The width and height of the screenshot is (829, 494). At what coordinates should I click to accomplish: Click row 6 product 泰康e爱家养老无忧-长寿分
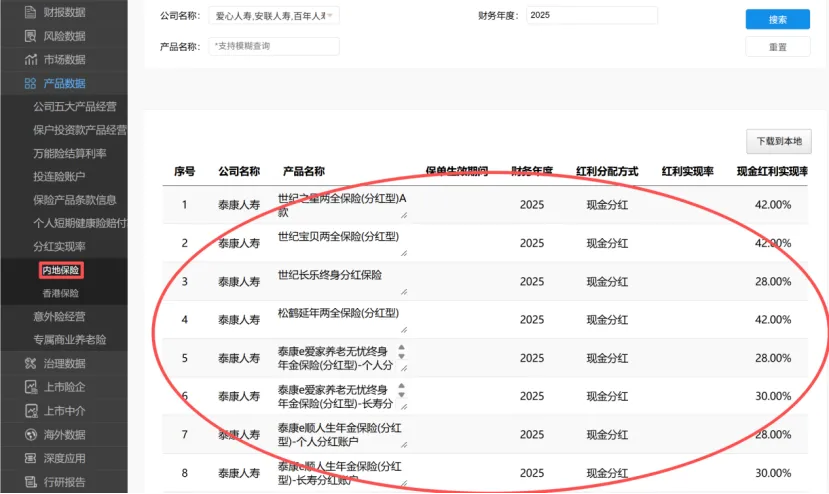pyautogui.click(x=342, y=396)
